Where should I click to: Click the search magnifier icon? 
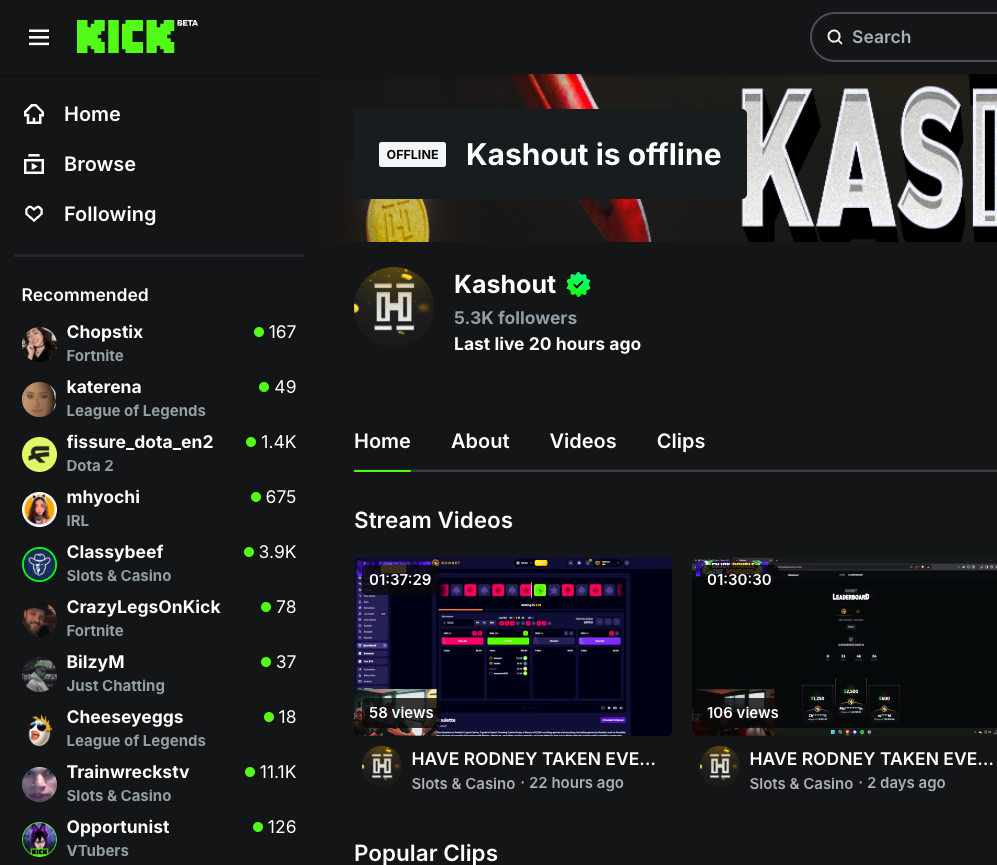(x=834, y=37)
